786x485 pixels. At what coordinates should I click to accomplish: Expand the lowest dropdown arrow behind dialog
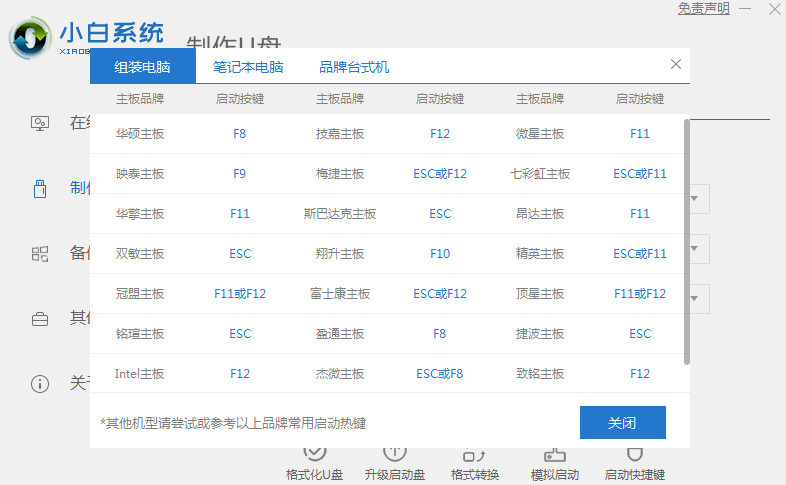698,298
